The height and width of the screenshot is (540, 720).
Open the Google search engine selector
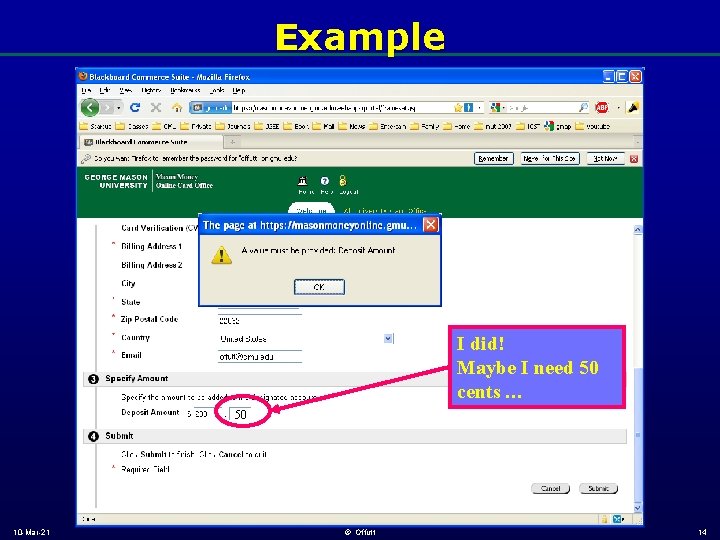pyautogui.click(x=497, y=107)
